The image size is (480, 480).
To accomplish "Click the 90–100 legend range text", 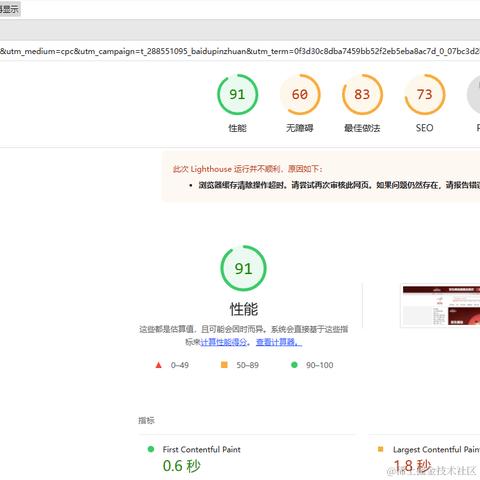I will pyautogui.click(x=320, y=365).
